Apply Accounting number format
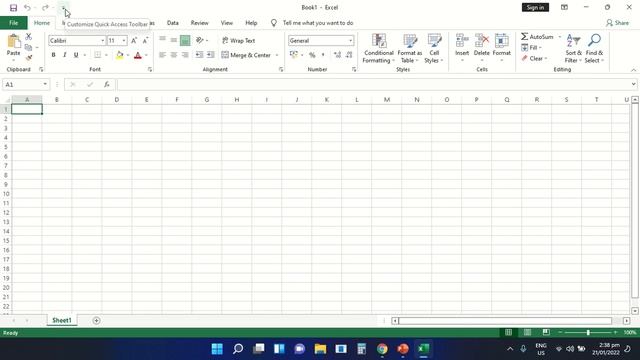640x360 pixels. pyautogui.click(x=293, y=55)
